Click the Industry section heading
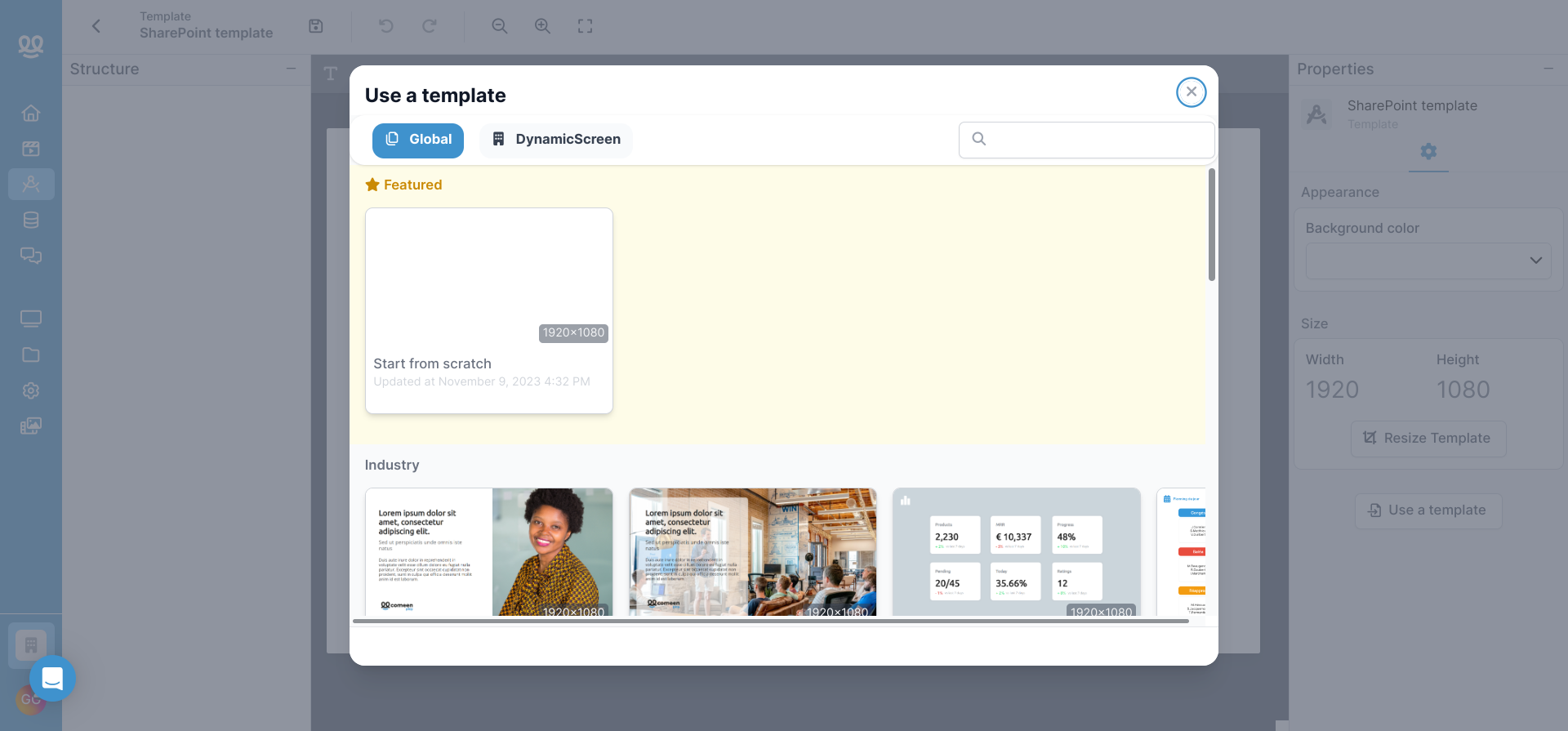The height and width of the screenshot is (731, 1568). [392, 465]
